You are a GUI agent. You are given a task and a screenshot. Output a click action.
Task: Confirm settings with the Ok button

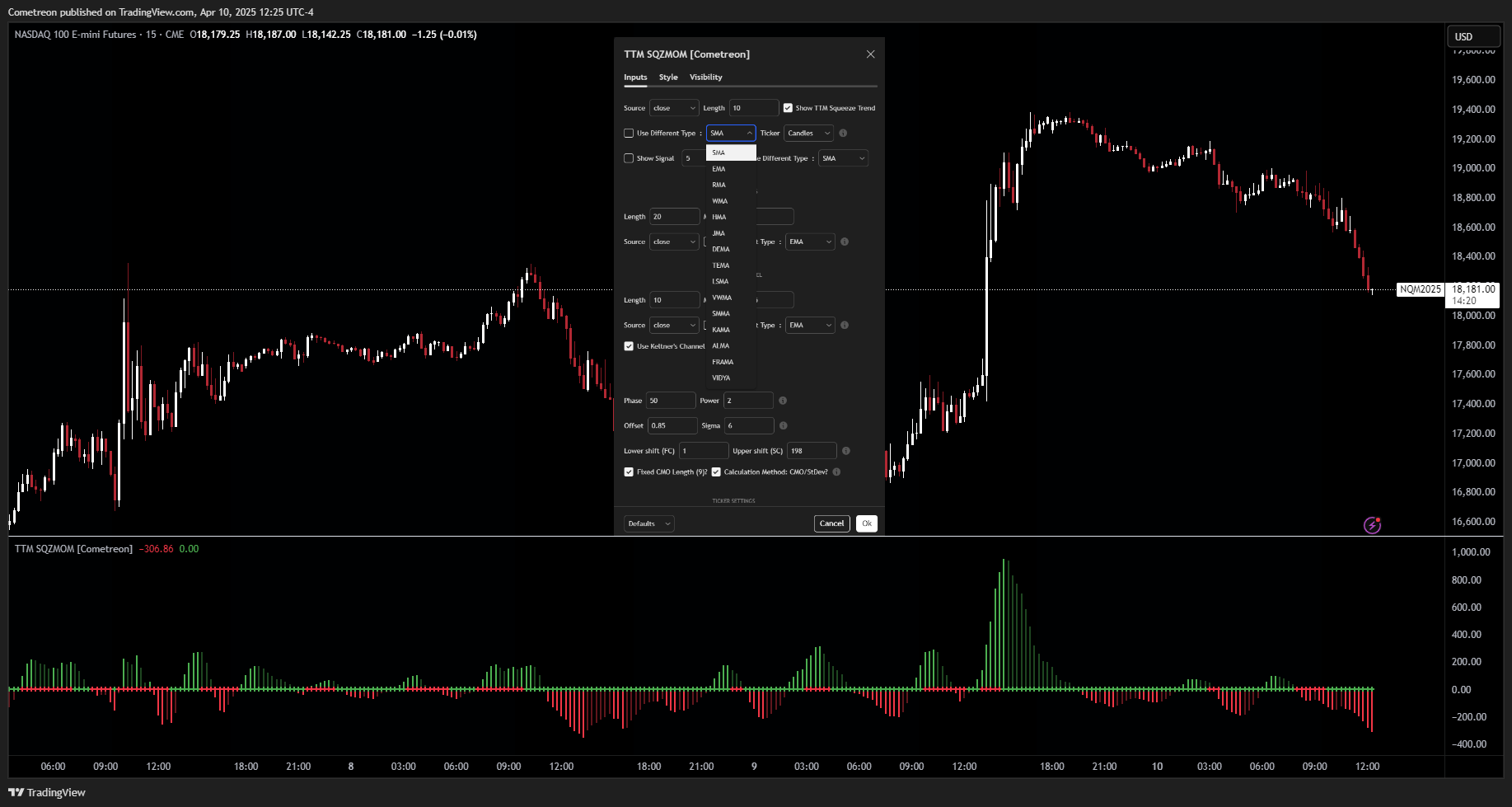click(x=867, y=523)
